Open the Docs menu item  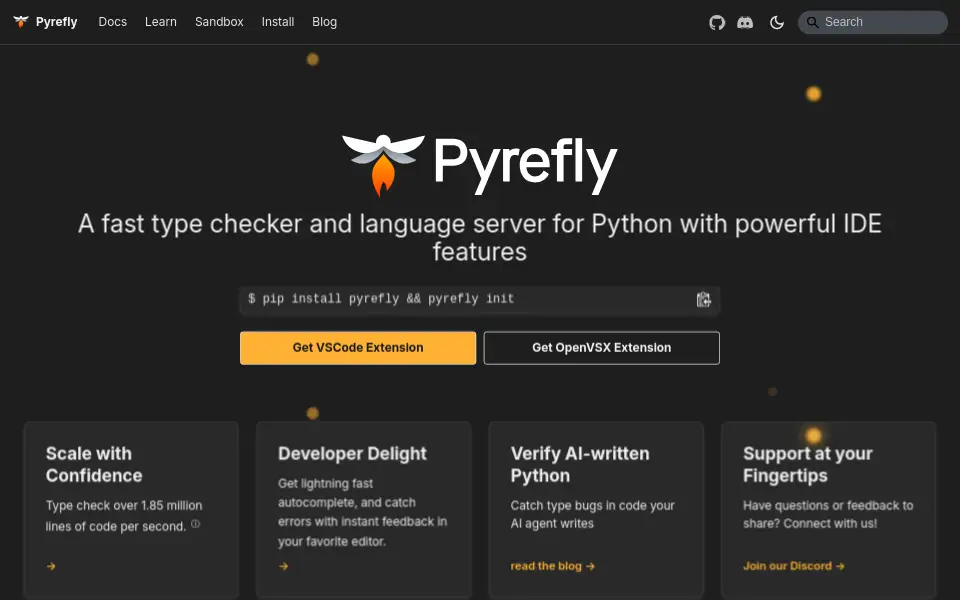click(113, 22)
